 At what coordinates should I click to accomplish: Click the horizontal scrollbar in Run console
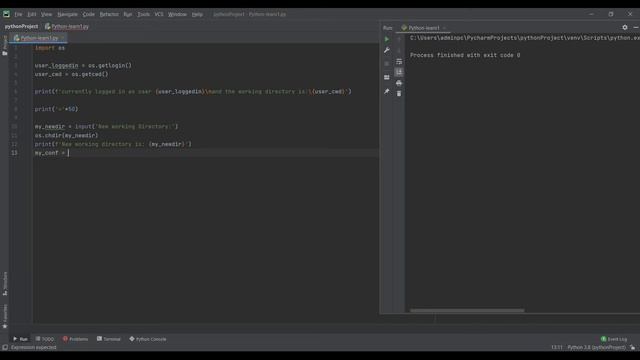coord(467,311)
